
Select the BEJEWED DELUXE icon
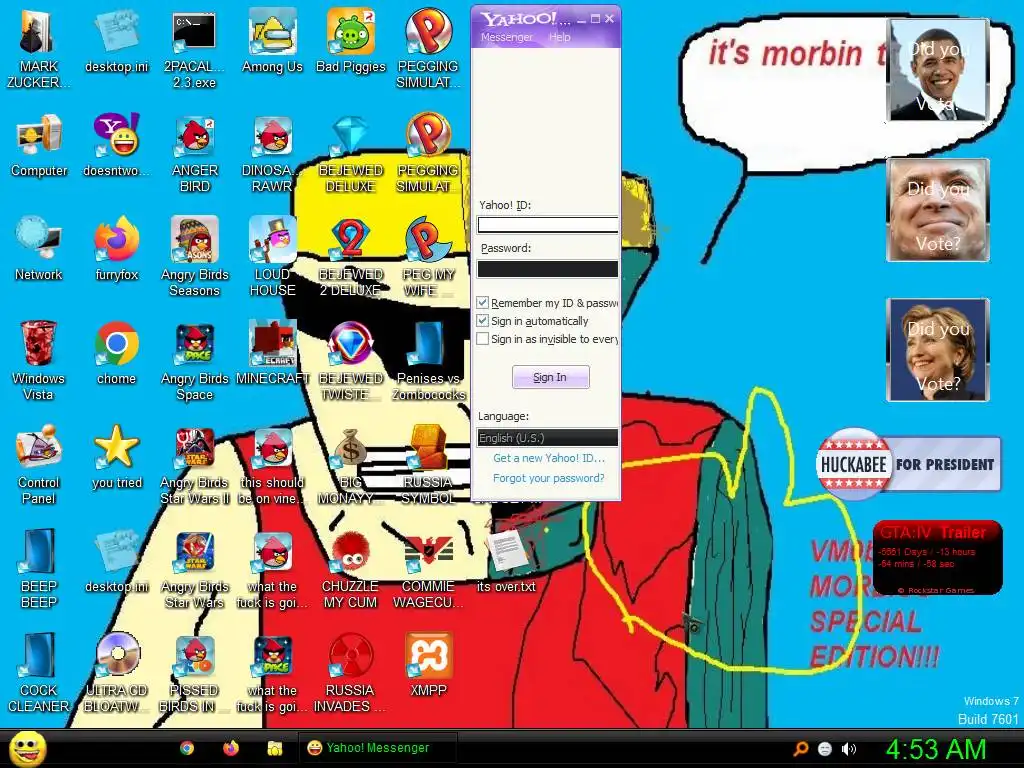(x=351, y=153)
